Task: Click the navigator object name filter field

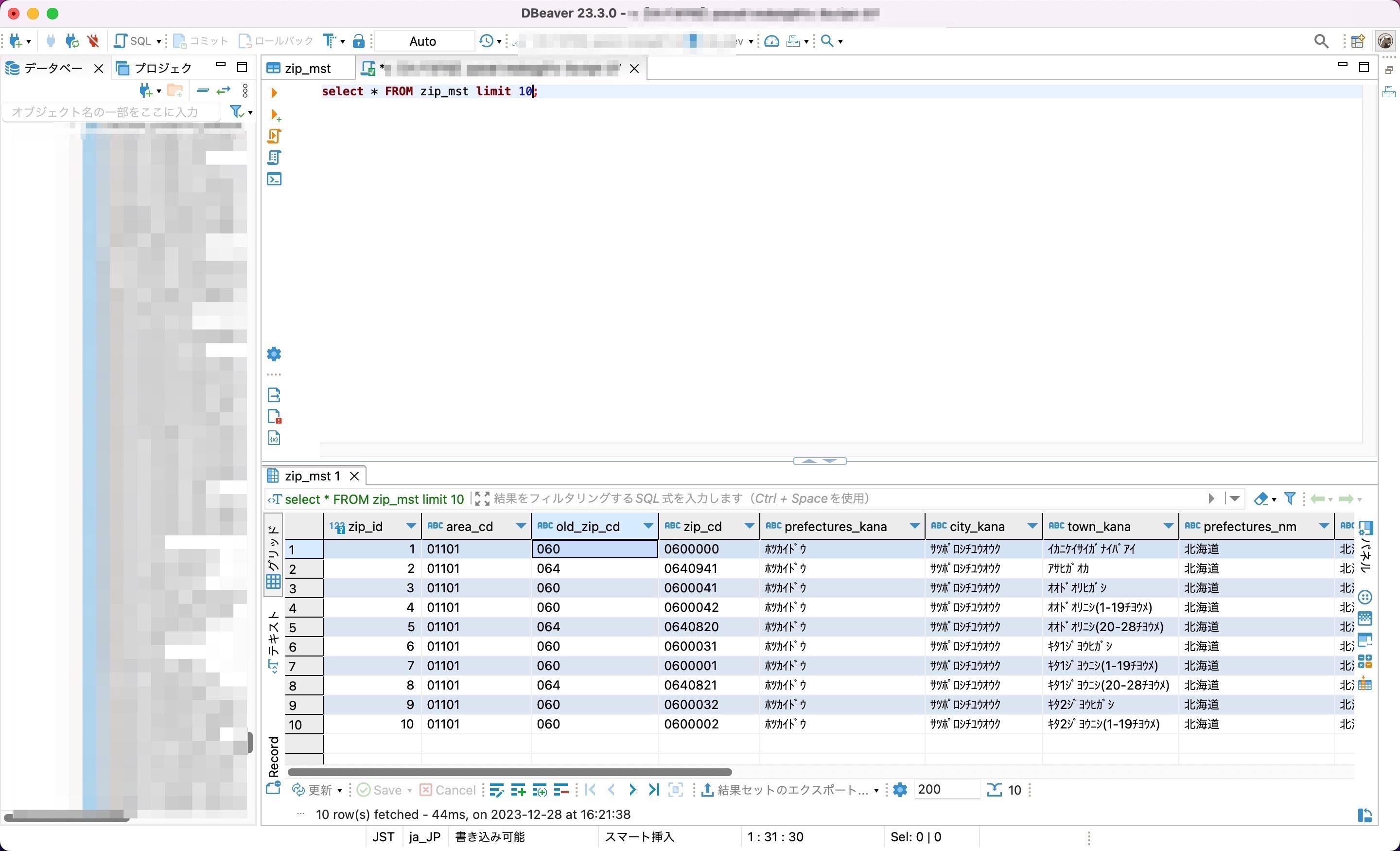Action: 111,112
